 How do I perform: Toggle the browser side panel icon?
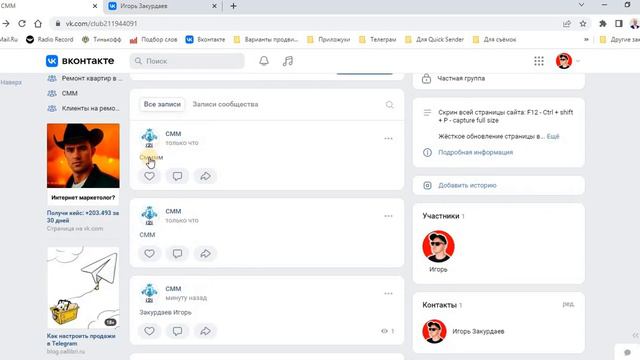click(619, 24)
